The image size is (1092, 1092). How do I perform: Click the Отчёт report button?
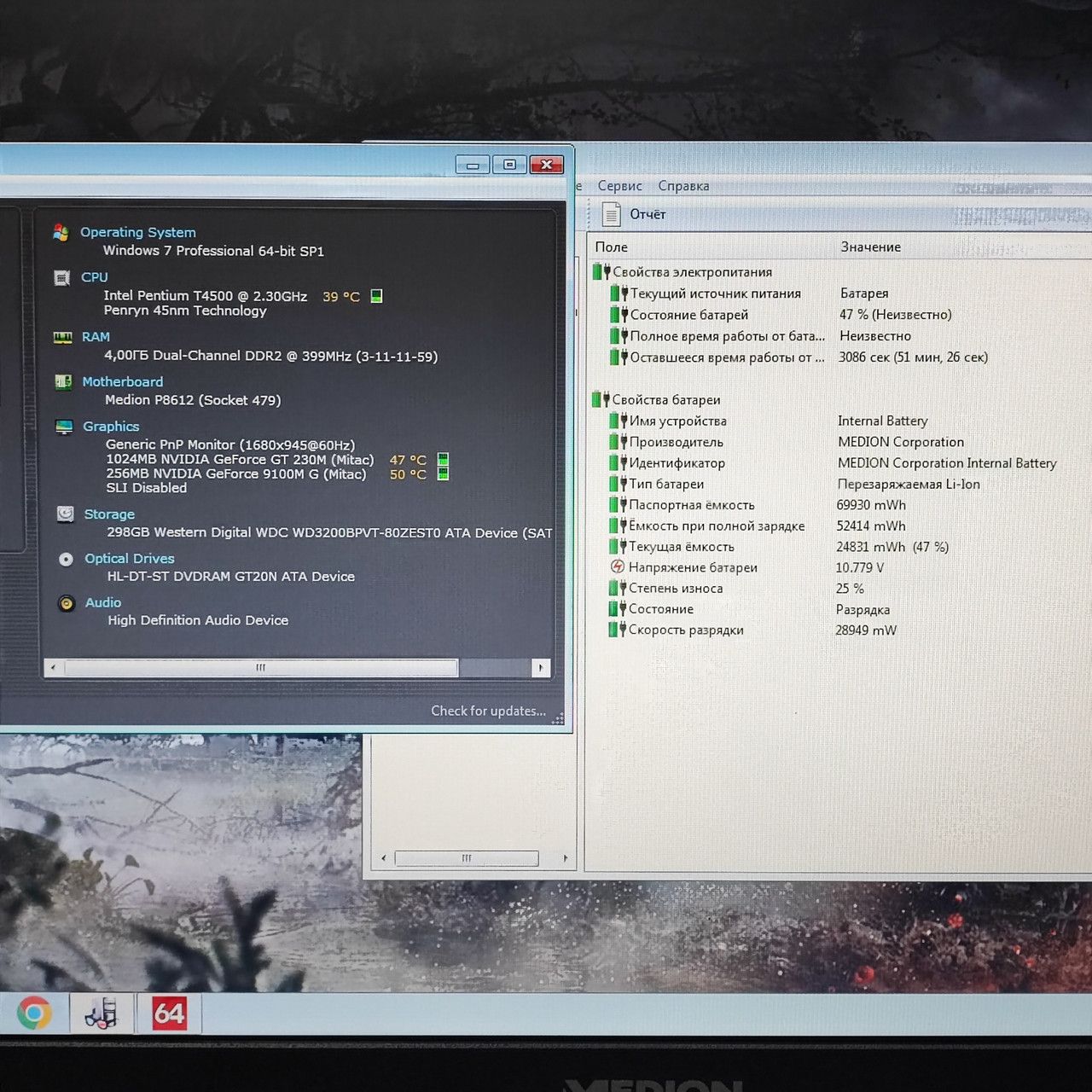coord(634,214)
